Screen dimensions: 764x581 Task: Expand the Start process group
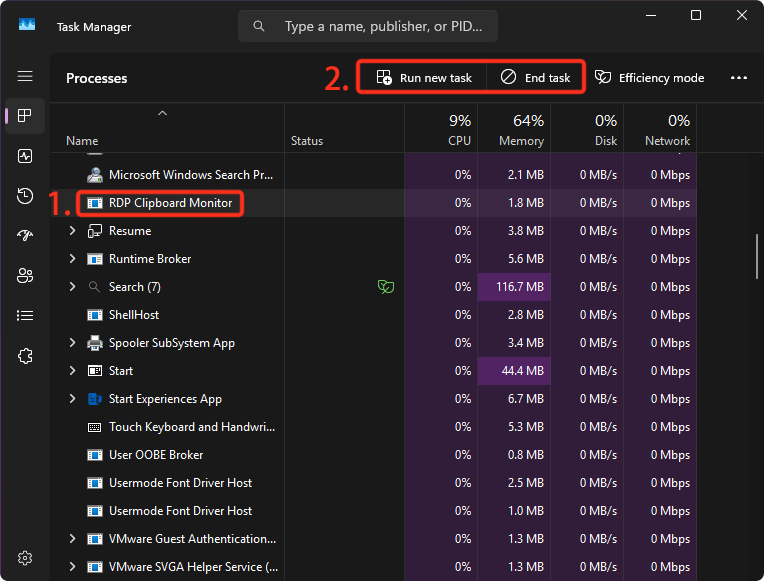coord(72,371)
